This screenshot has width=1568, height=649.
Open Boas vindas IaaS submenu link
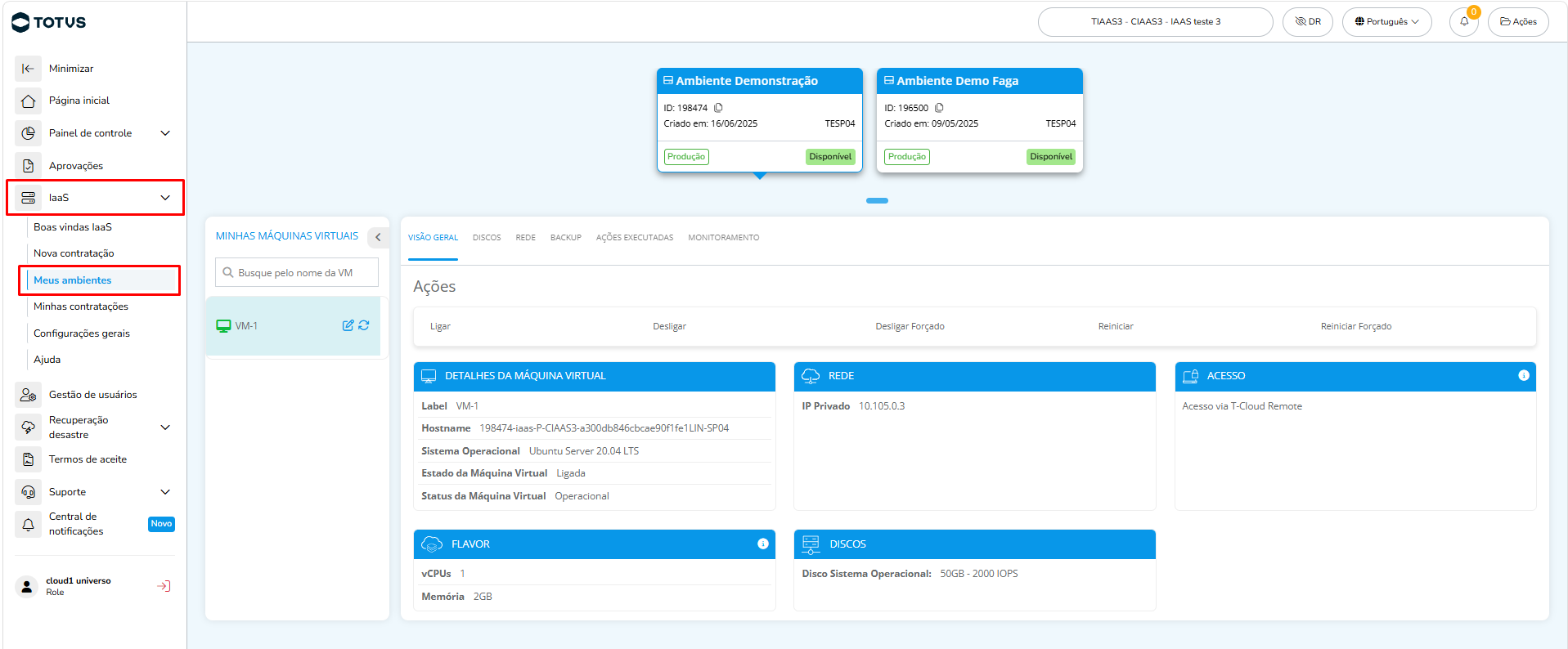73,227
